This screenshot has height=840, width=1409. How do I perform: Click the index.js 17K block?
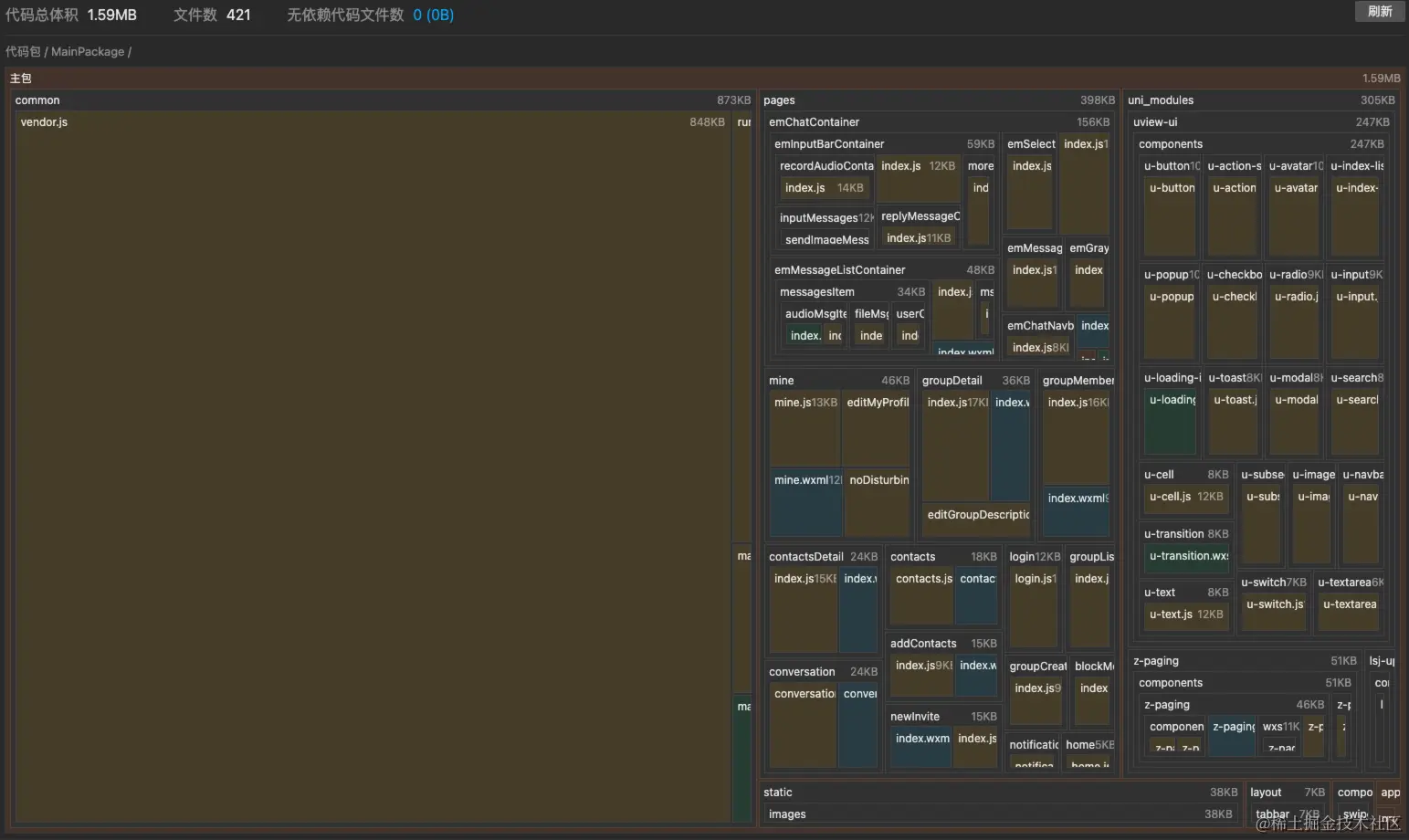point(956,446)
